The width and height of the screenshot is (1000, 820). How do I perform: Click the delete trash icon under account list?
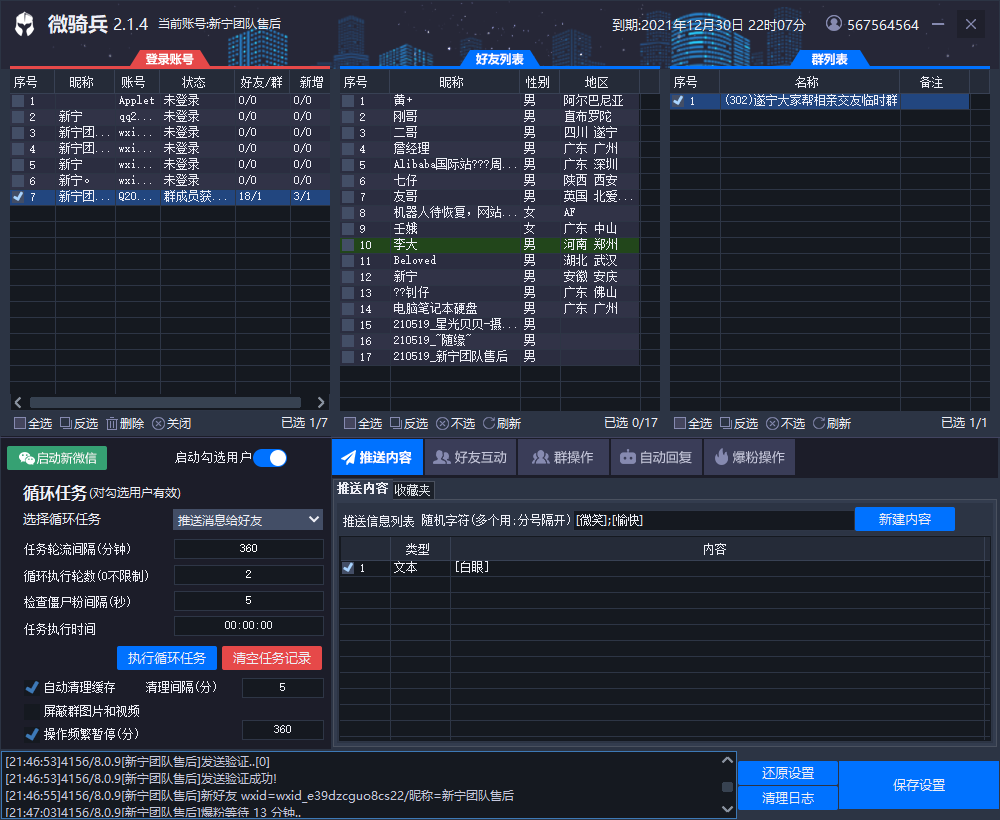coord(112,423)
